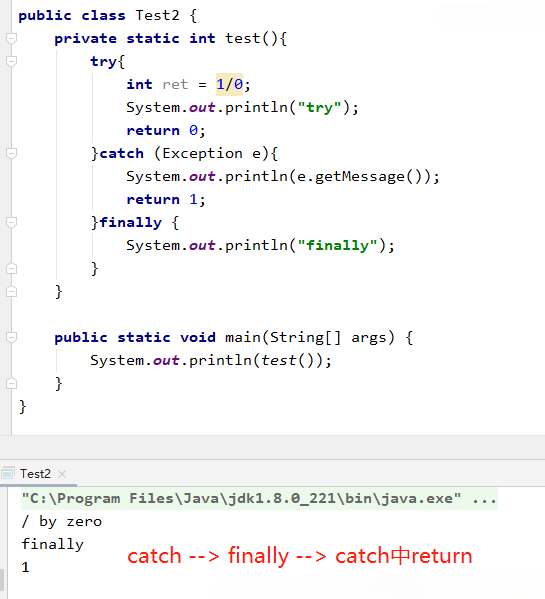Click the finally block closing fold marker
The image size is (545, 599).
[11, 269]
